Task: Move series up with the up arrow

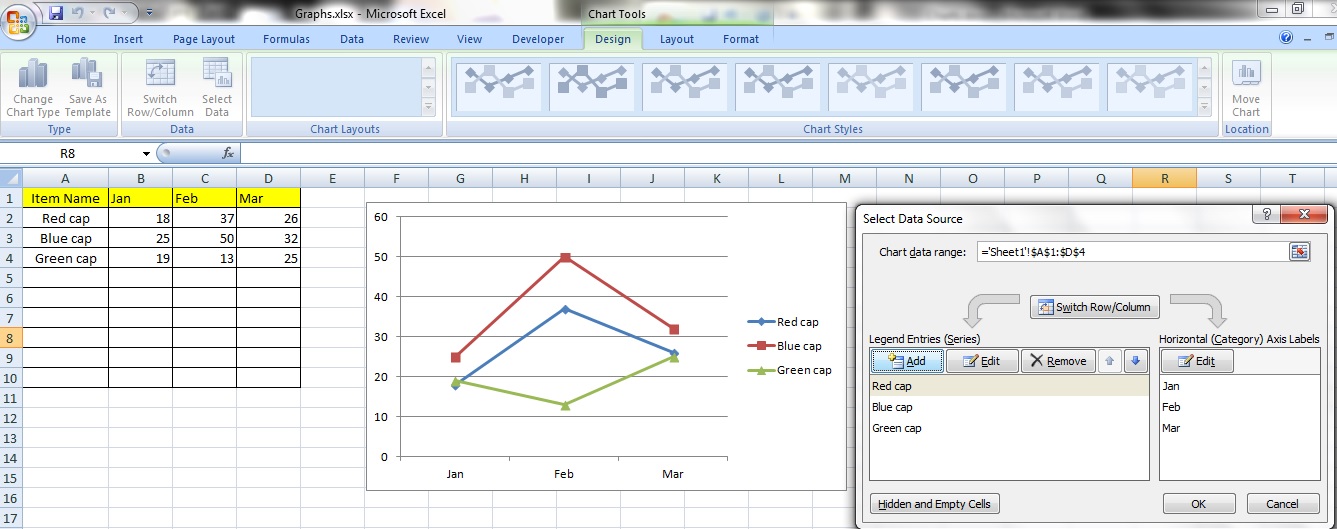Action: coord(1110,361)
